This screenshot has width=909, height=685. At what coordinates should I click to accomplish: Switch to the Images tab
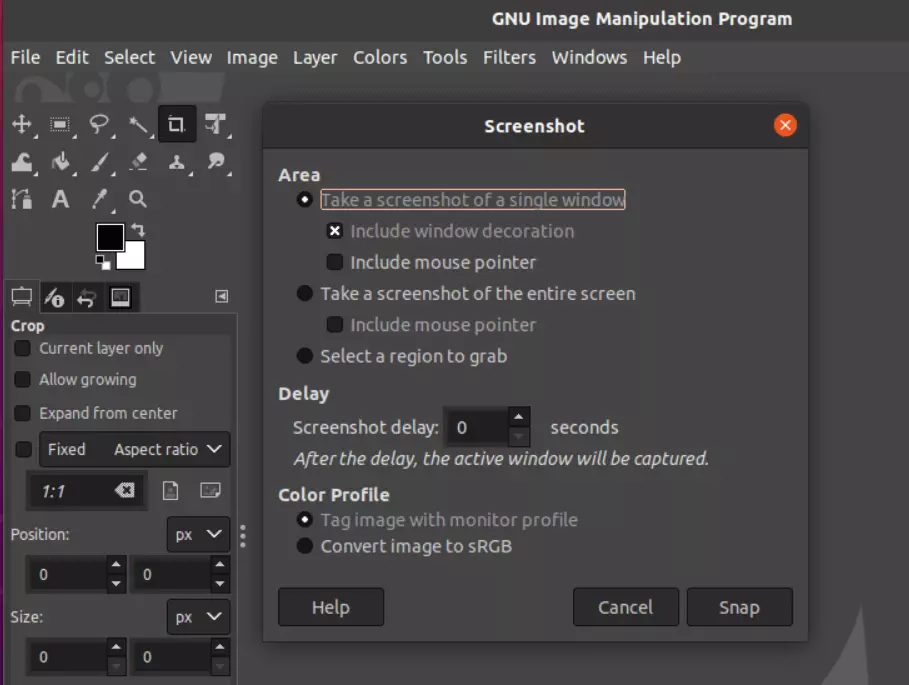point(121,297)
